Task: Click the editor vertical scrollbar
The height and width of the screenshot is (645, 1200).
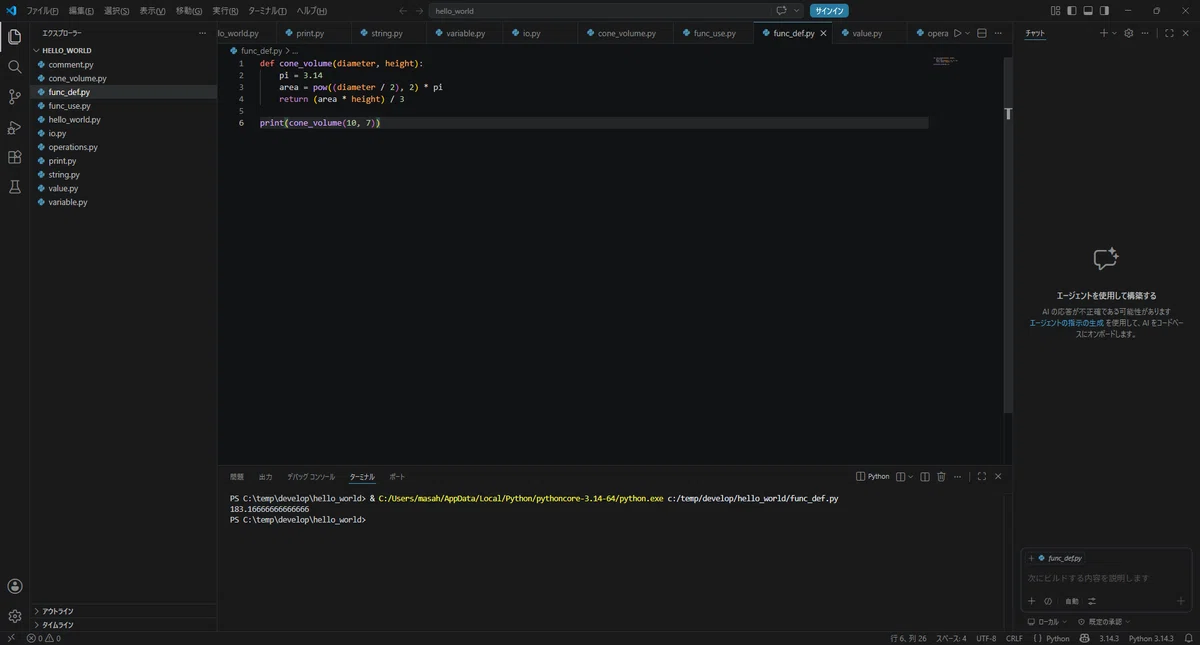Action: [x=1008, y=233]
